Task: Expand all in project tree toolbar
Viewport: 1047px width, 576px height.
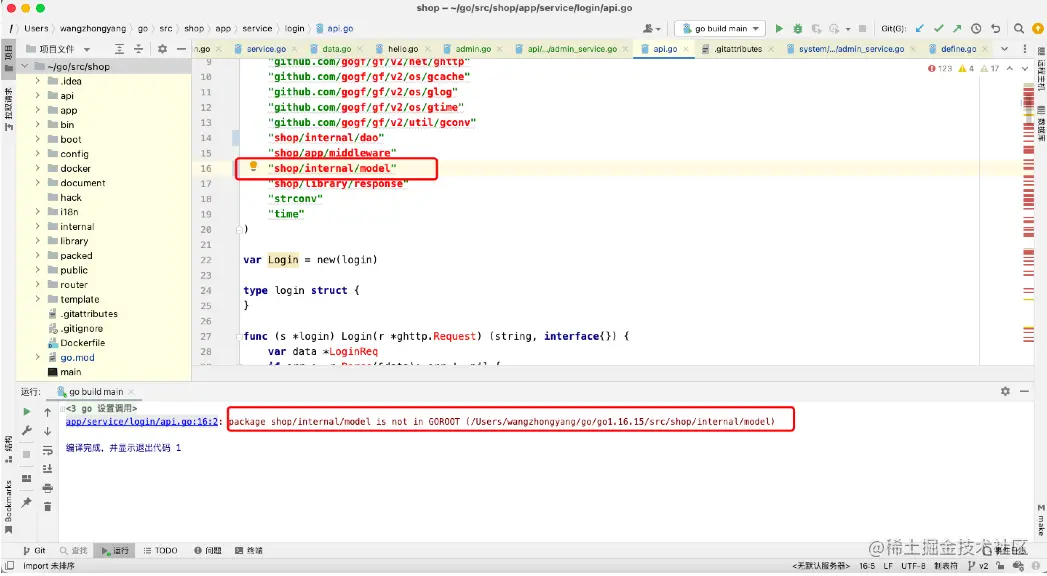Action: pyautogui.click(x=120, y=49)
